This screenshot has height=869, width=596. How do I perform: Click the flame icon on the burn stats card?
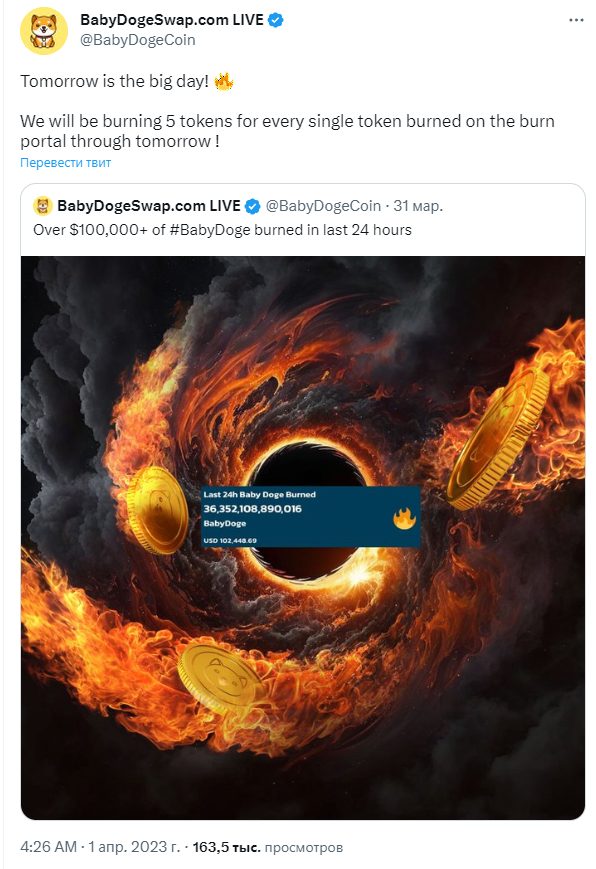pos(404,518)
